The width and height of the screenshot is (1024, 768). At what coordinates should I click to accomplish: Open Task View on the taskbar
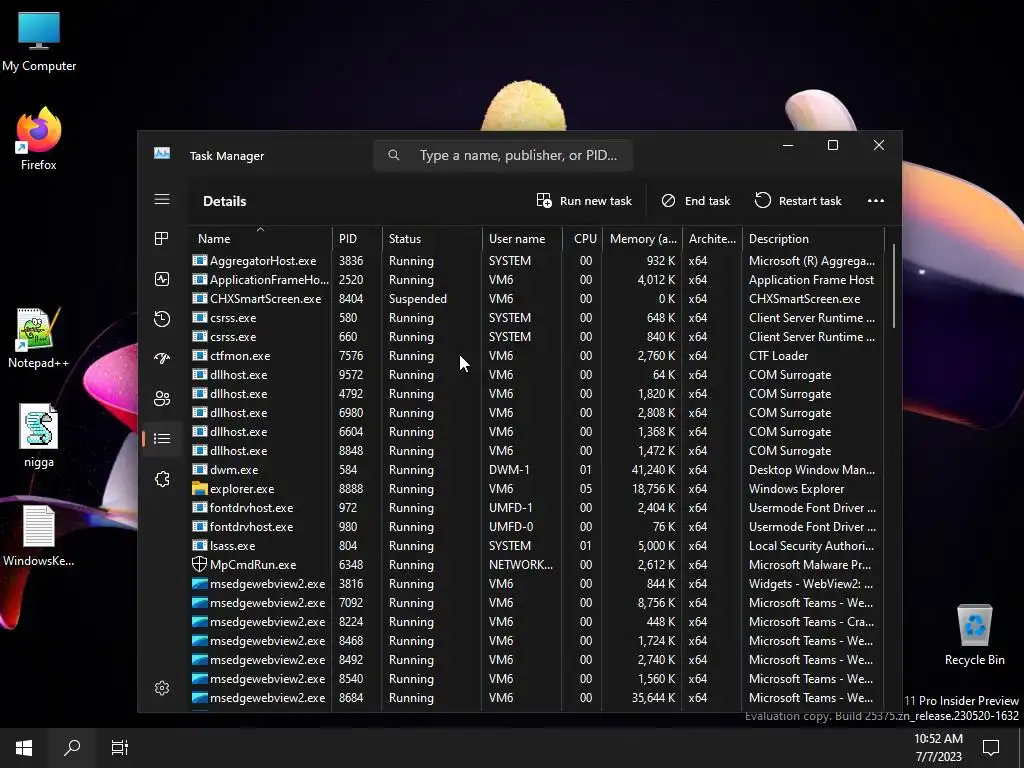pyautogui.click(x=120, y=747)
